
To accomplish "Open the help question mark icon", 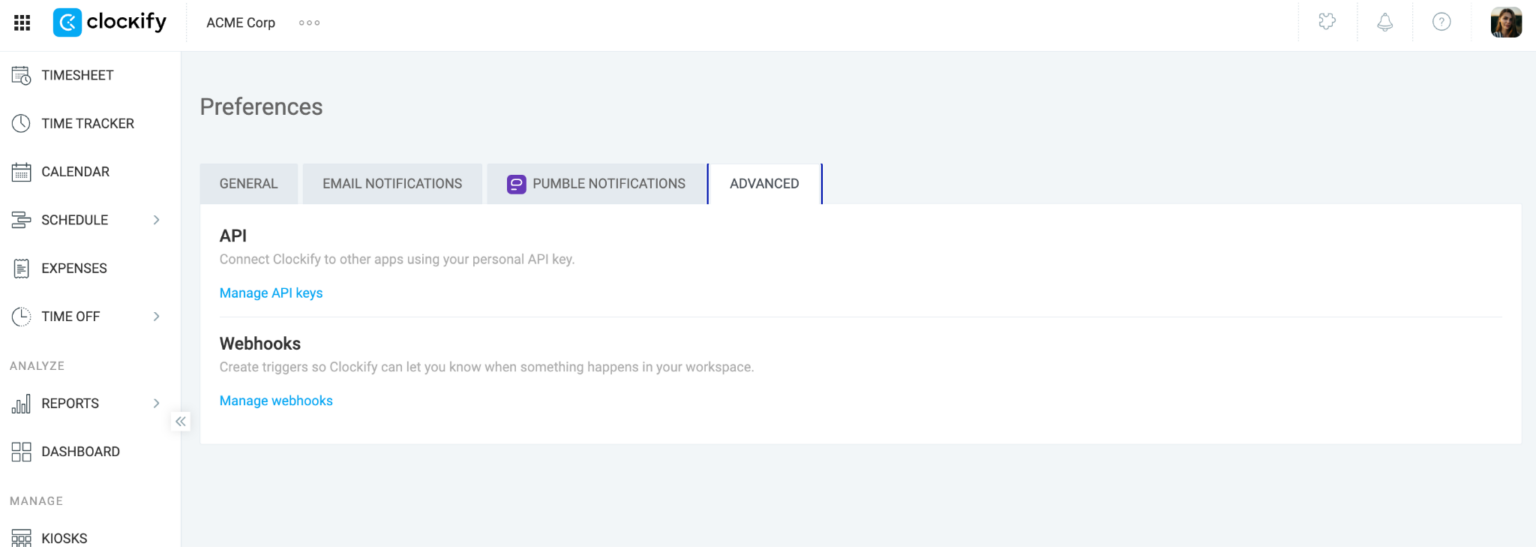I will [1441, 22].
